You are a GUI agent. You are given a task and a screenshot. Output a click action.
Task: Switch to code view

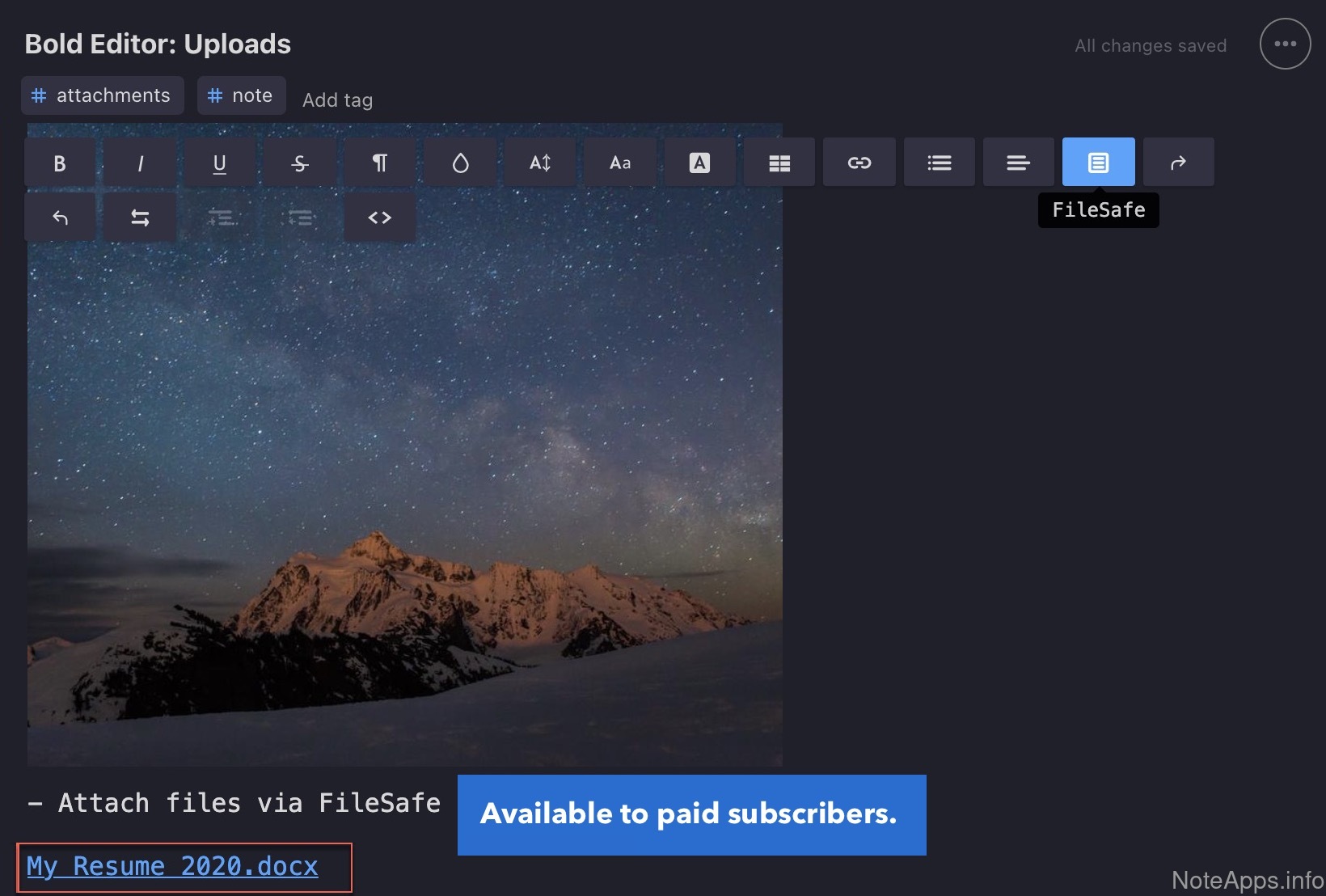click(x=379, y=218)
